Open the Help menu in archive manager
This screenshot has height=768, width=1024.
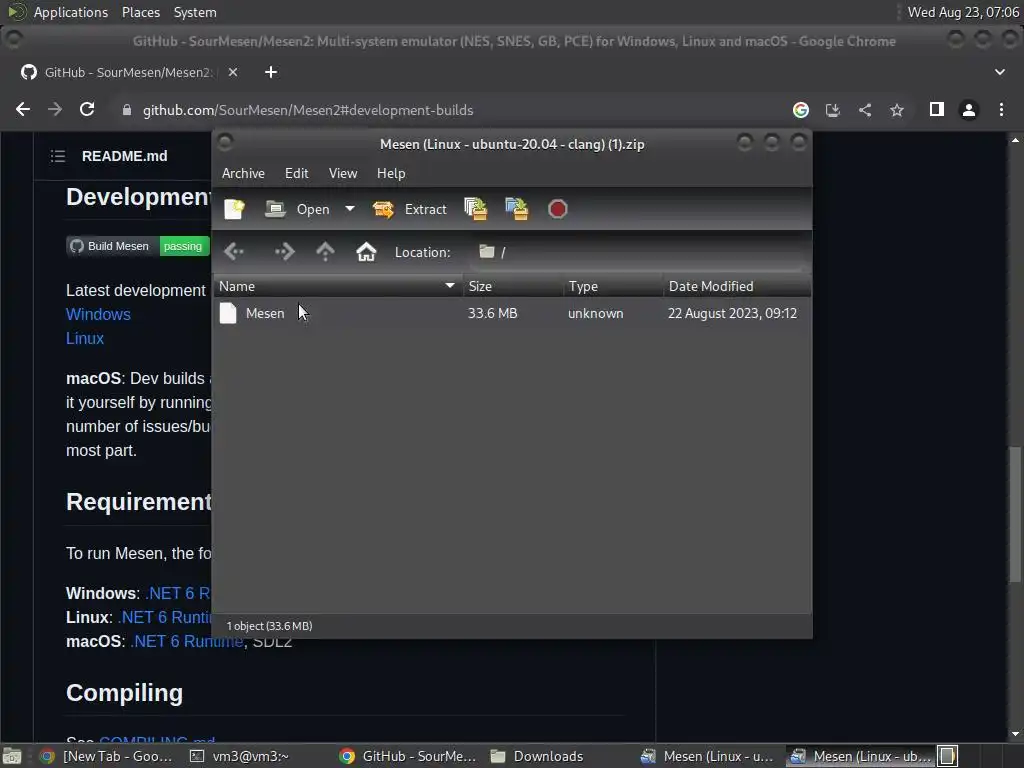click(x=391, y=173)
